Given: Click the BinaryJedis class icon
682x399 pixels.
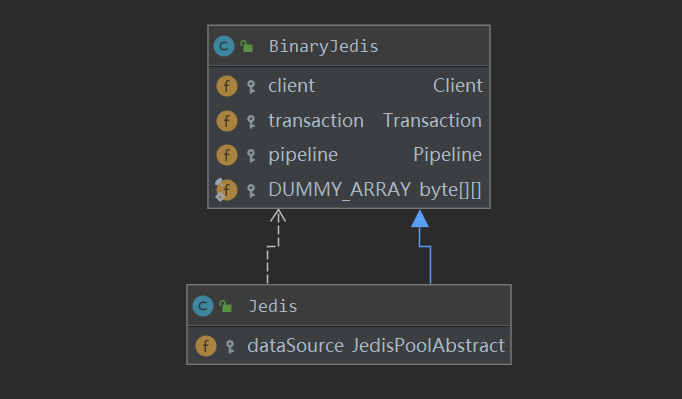Looking at the screenshot, I should pyautogui.click(x=224, y=46).
